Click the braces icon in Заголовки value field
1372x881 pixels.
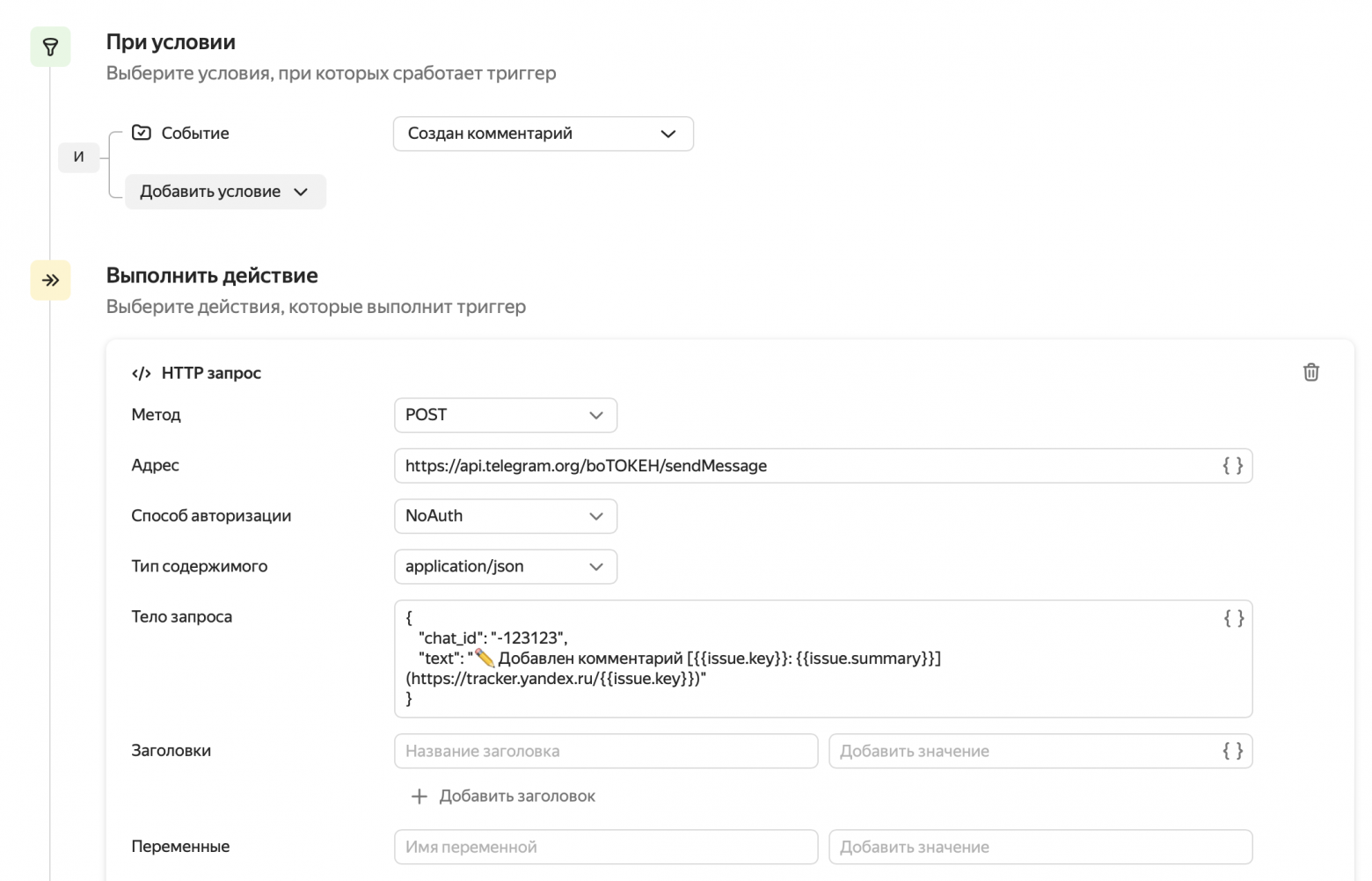pos(1233,751)
